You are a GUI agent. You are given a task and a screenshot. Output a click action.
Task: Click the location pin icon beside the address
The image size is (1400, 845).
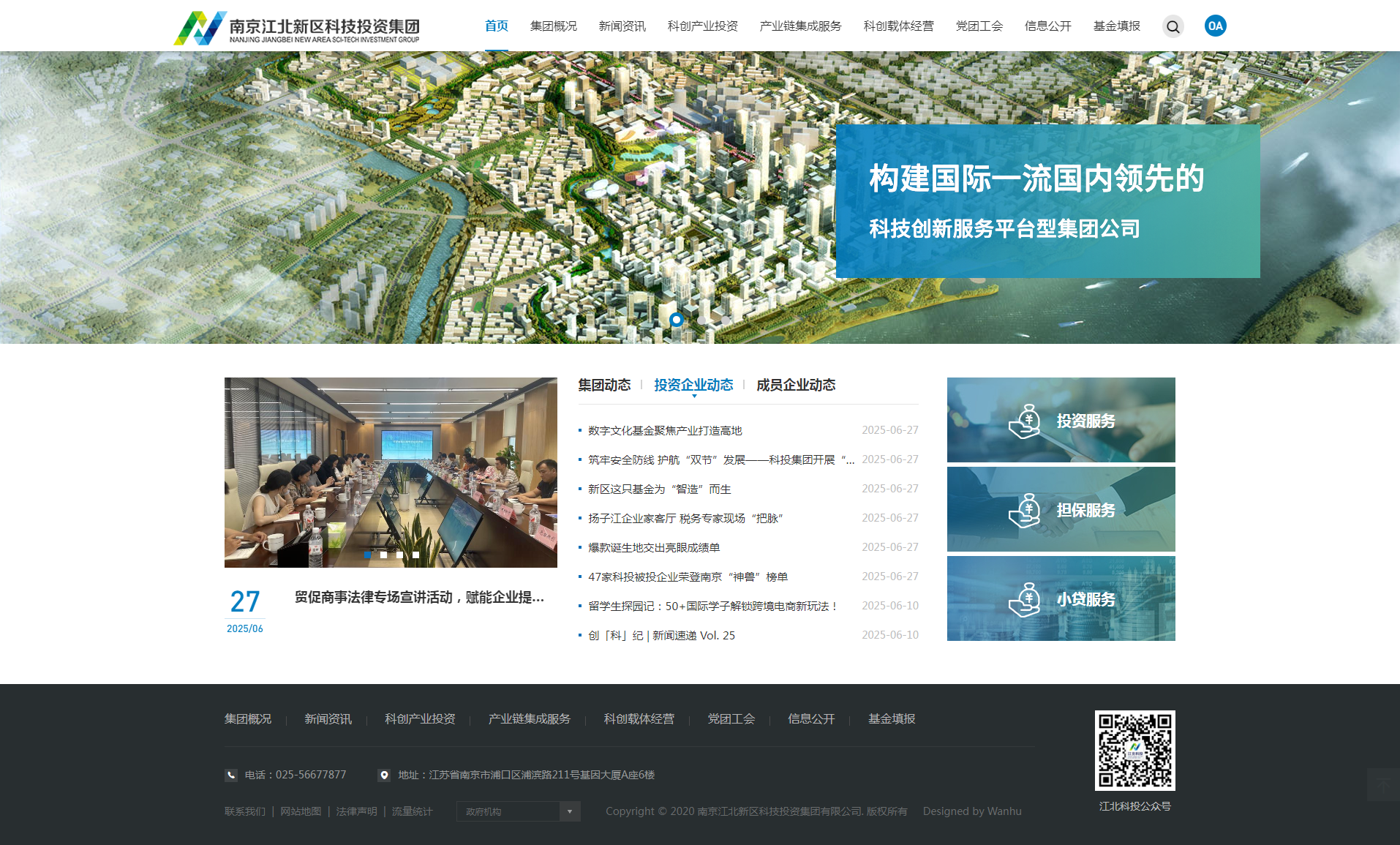click(384, 775)
